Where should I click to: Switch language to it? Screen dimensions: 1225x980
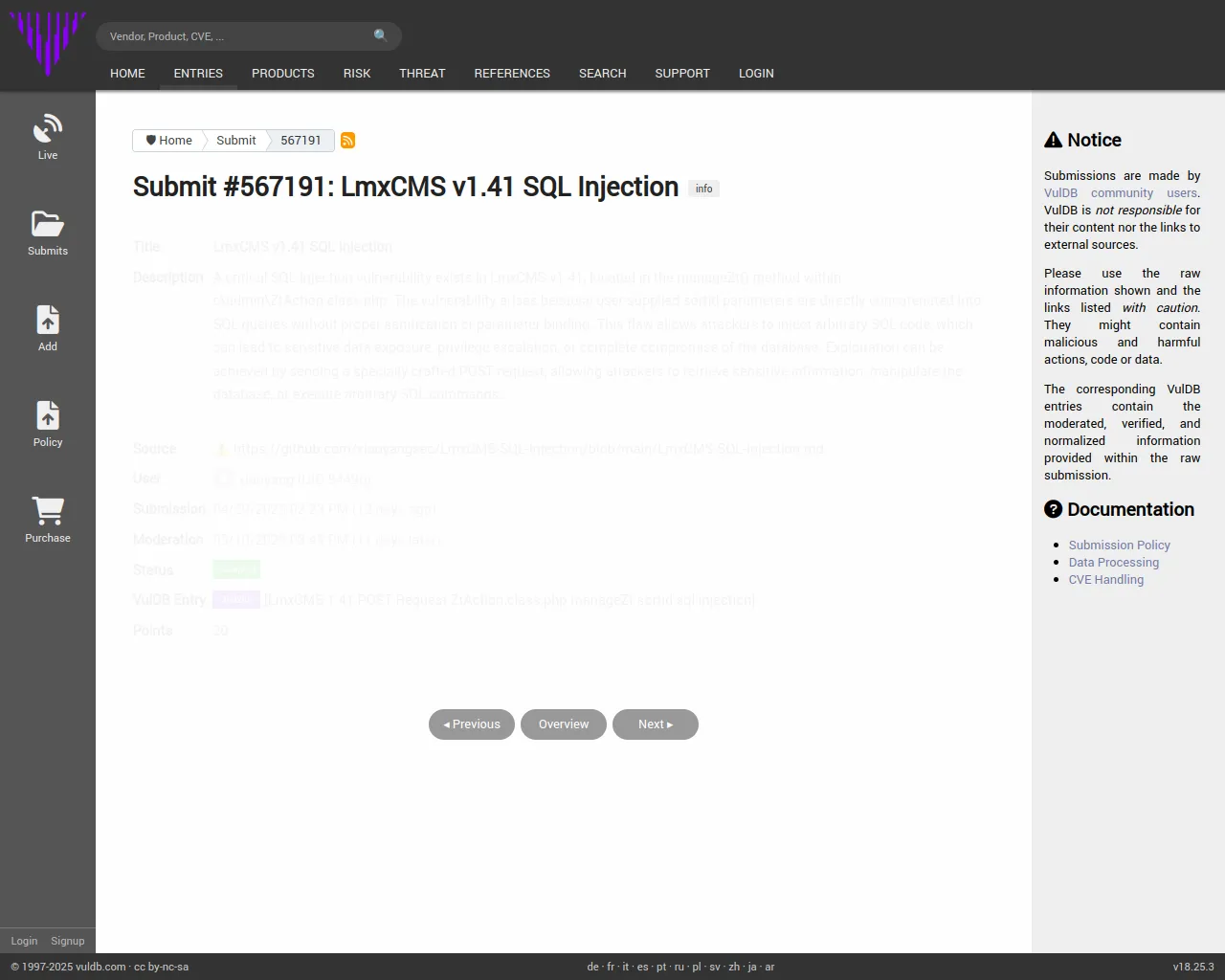click(x=626, y=967)
